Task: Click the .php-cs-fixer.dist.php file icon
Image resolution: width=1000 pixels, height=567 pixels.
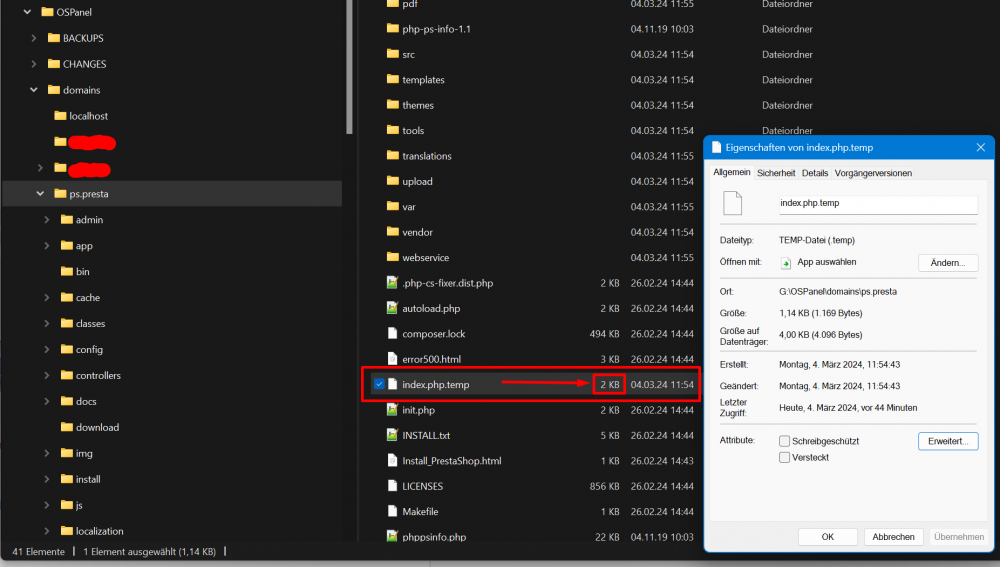Action: [392, 283]
